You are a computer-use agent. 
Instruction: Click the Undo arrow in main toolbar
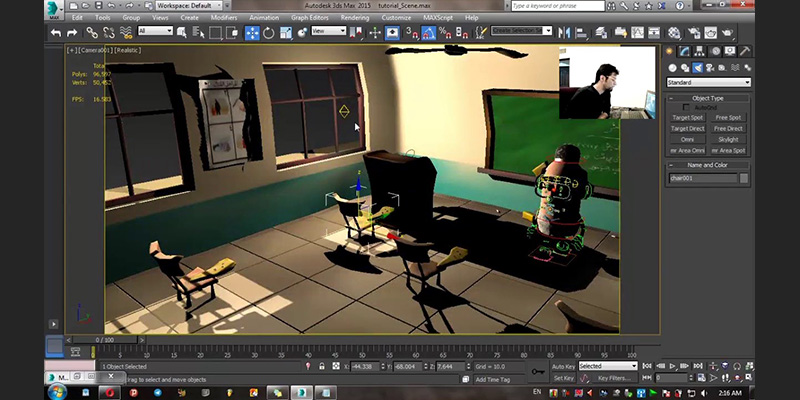[55, 32]
